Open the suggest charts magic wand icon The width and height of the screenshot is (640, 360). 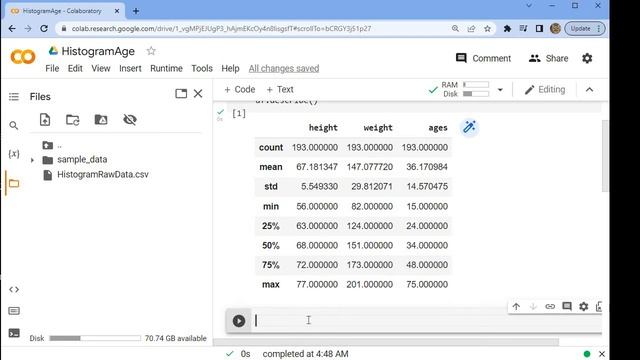pyautogui.click(x=469, y=127)
